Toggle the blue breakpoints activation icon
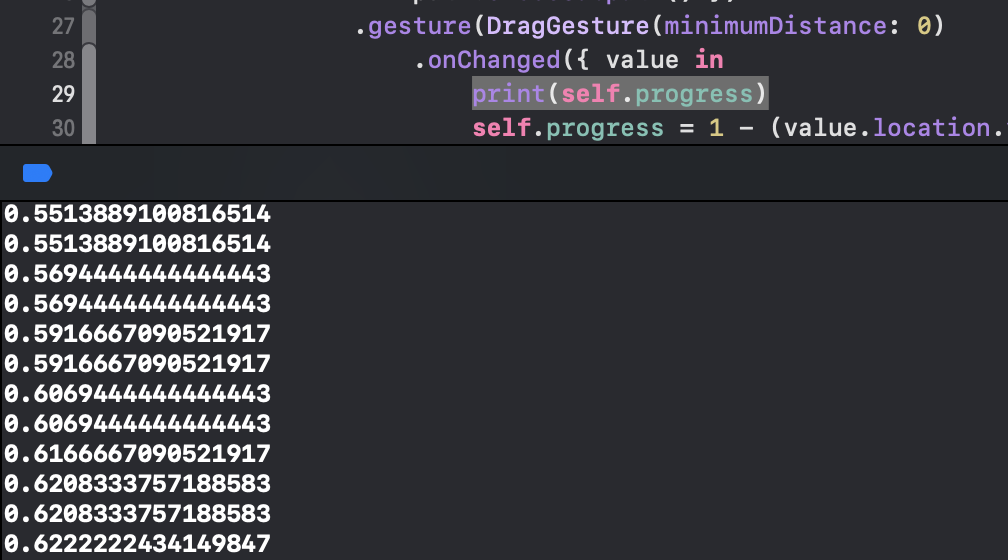 pos(37,174)
